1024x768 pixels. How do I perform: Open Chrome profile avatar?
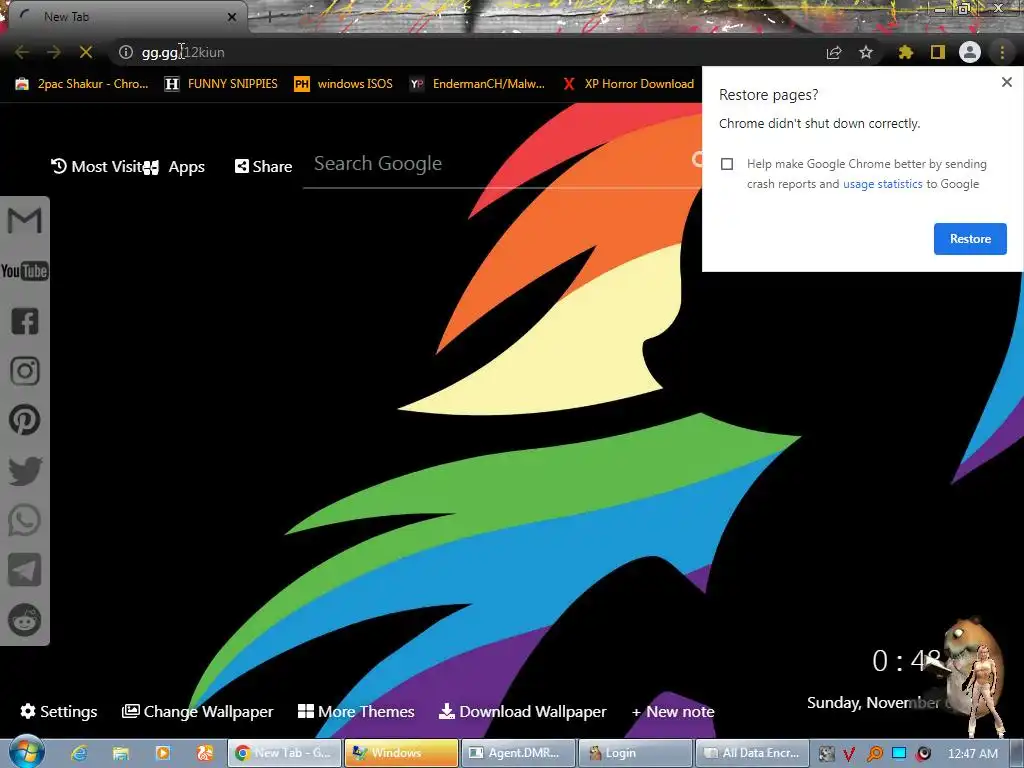point(970,52)
